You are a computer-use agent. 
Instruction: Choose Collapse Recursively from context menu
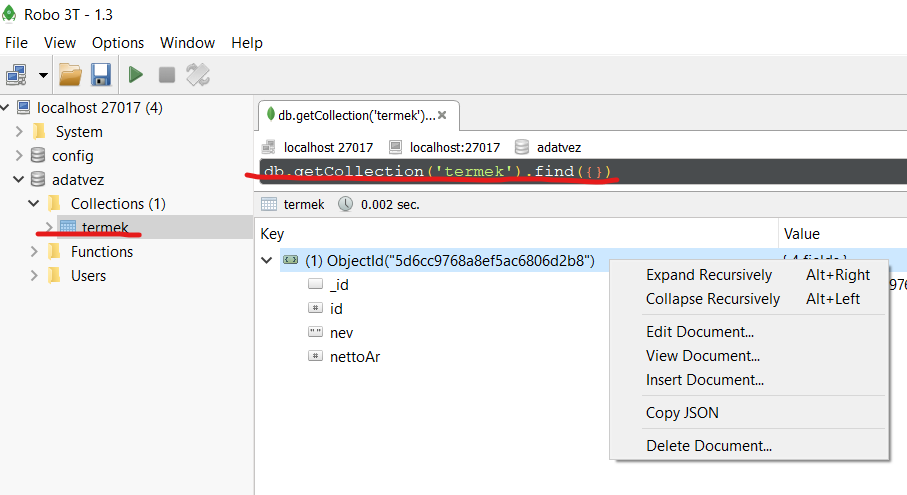749,299
